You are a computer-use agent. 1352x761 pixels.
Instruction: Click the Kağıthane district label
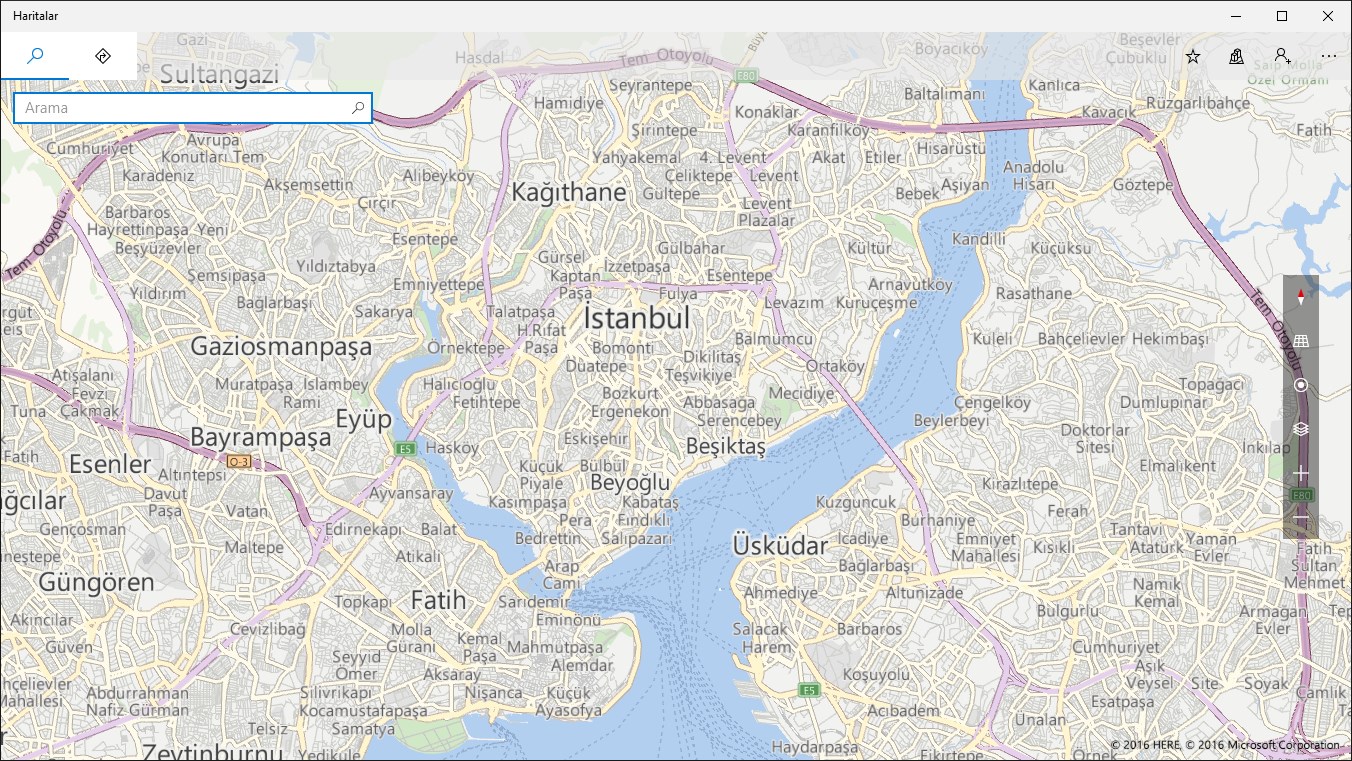(569, 193)
